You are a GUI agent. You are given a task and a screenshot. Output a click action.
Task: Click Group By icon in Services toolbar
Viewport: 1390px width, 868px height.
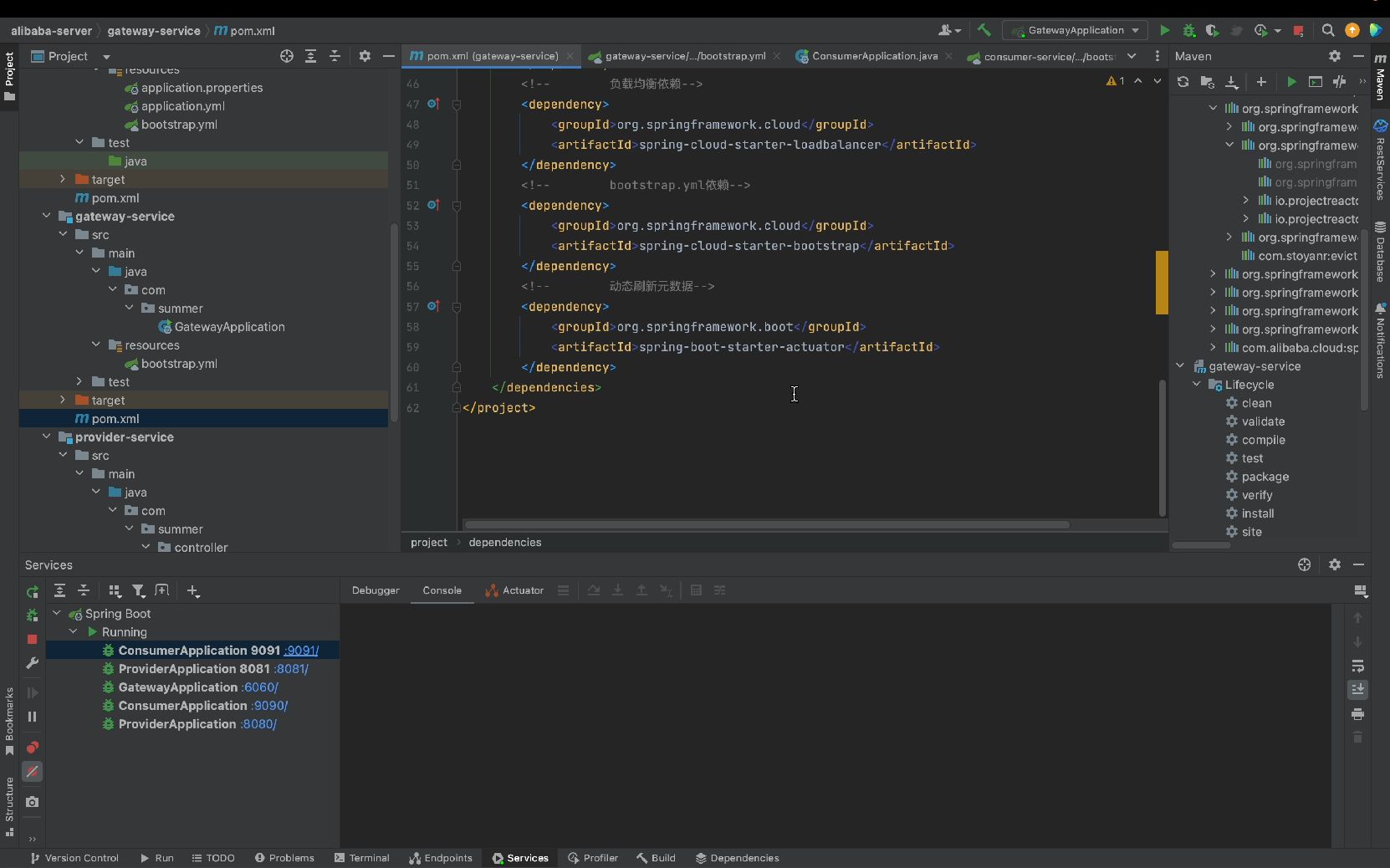[x=115, y=590]
